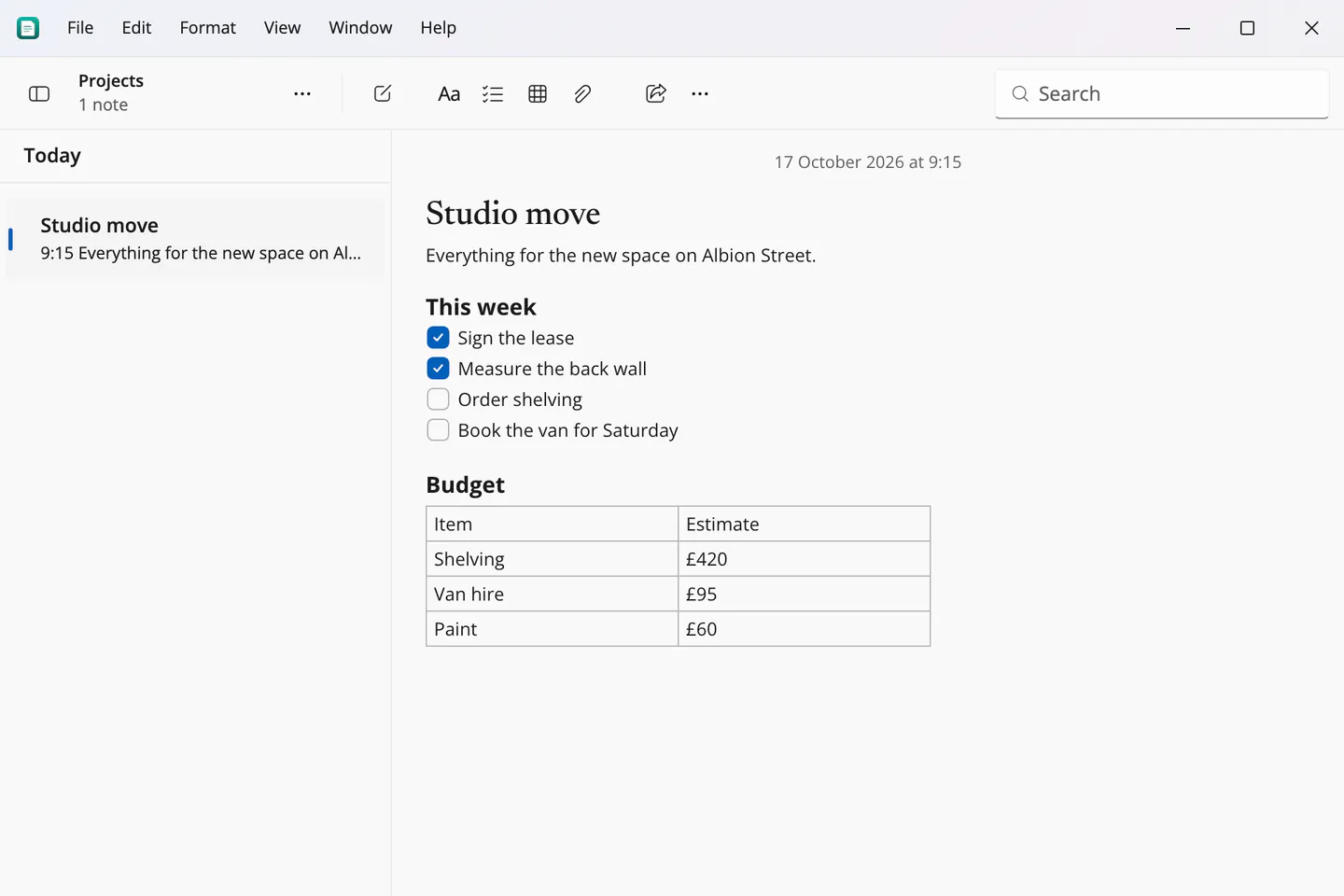
Task: Create a new note with compose icon
Action: click(383, 93)
